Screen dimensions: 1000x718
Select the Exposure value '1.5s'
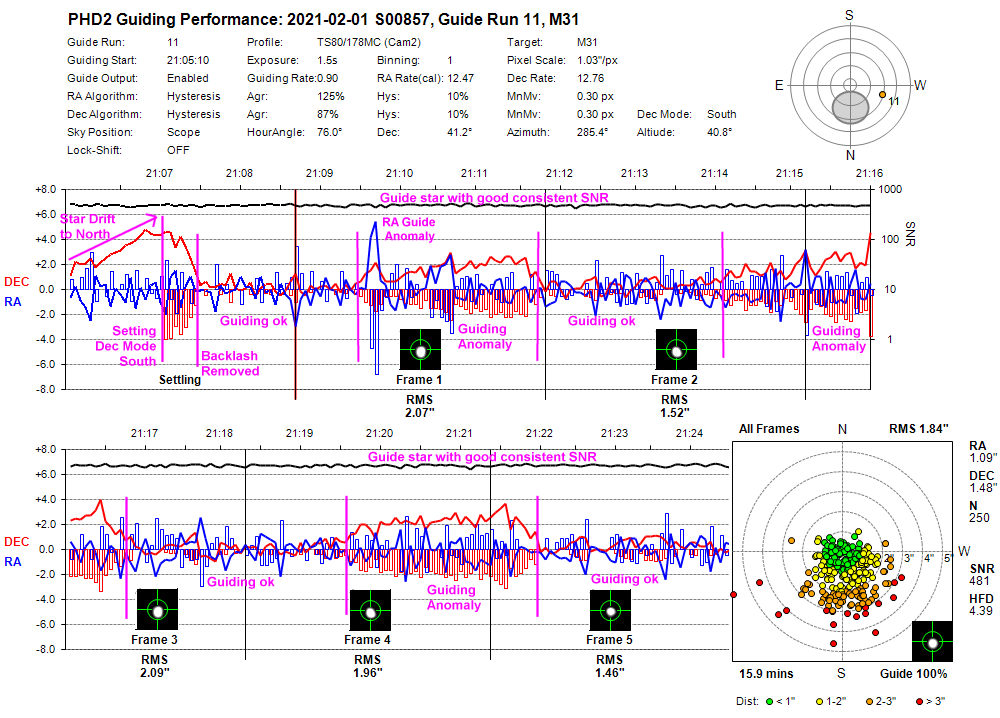click(327, 61)
